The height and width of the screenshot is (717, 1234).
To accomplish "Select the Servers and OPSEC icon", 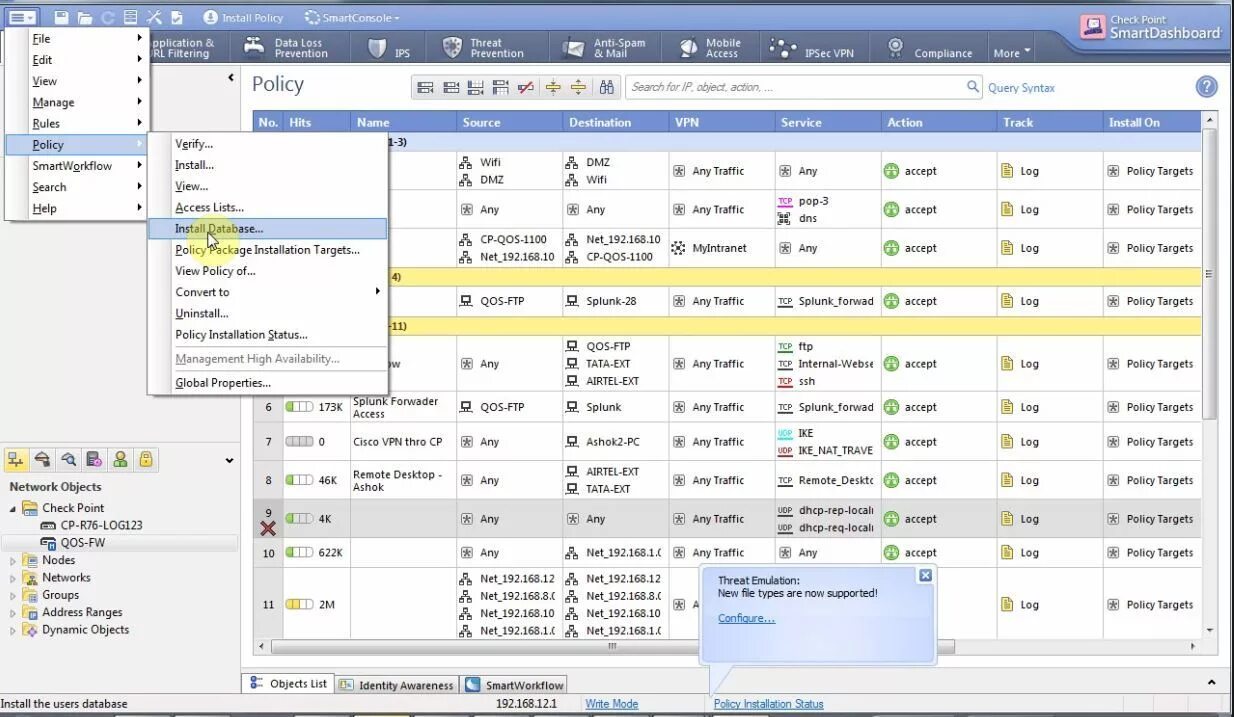I will (94, 459).
